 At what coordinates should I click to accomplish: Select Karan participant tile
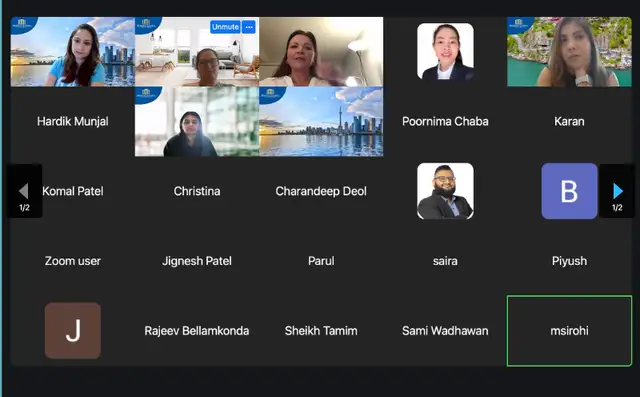coord(569,121)
